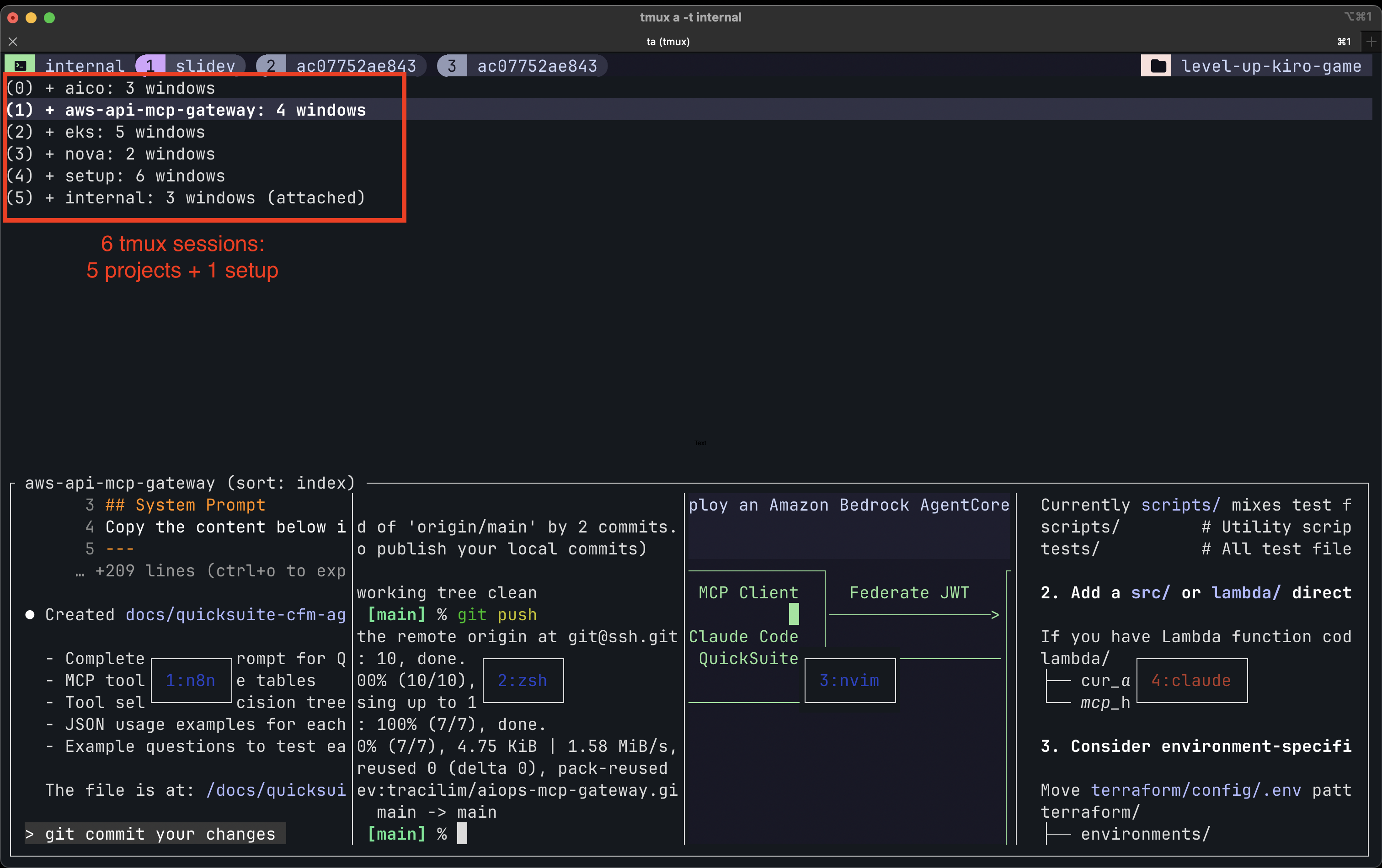The height and width of the screenshot is (868, 1382).
Task: Click the 'QuickSuite' diagram text
Action: pos(748,659)
